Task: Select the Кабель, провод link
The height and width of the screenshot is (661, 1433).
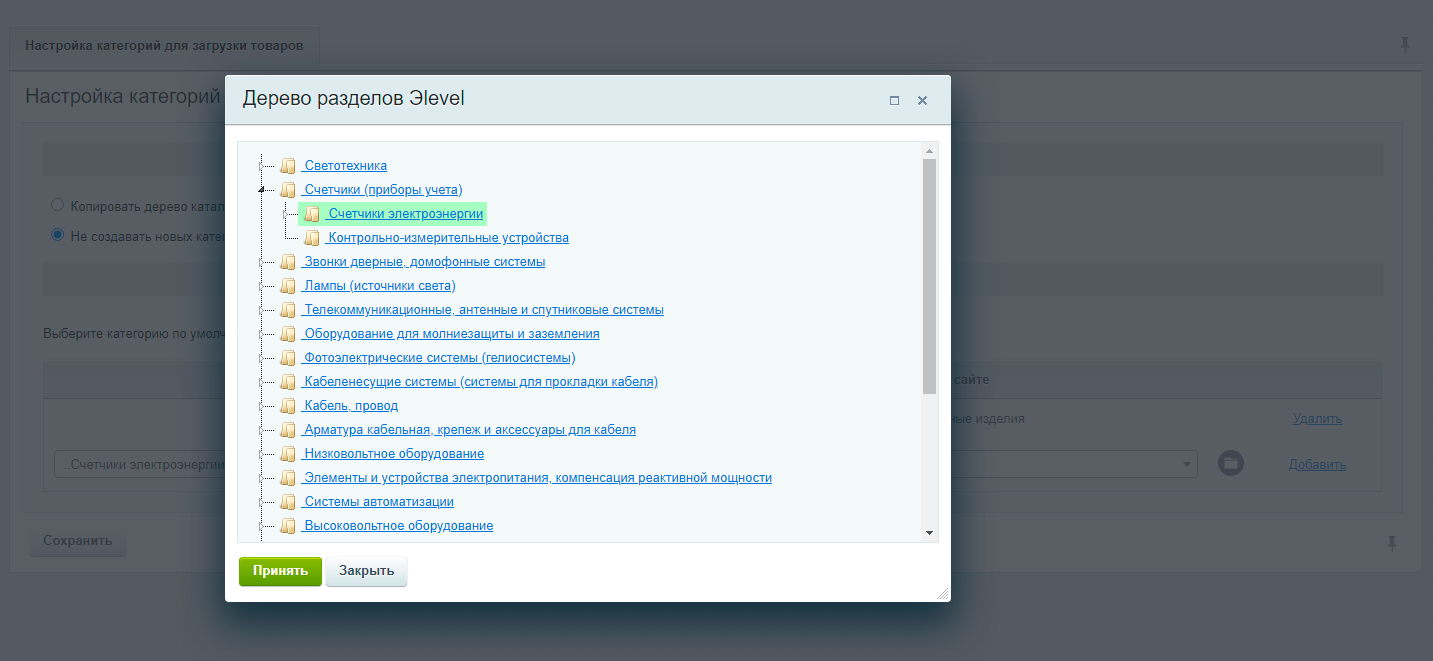Action: [x=350, y=406]
